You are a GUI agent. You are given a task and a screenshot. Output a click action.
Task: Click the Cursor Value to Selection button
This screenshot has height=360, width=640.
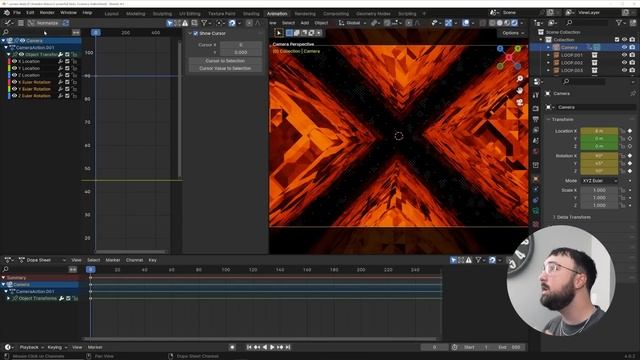(x=225, y=69)
